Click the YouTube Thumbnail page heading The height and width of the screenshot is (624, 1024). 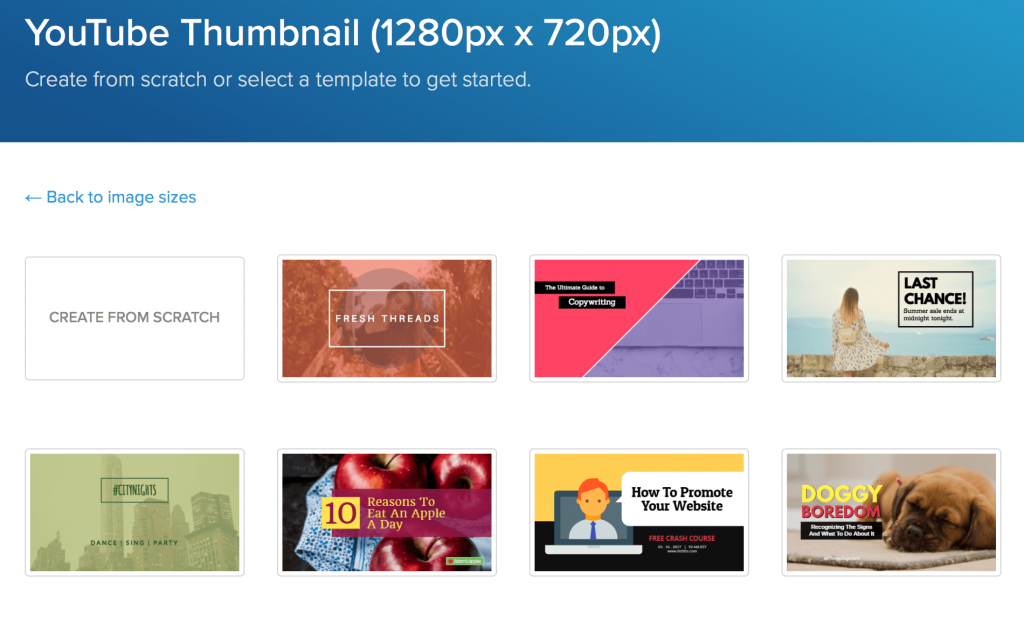tap(343, 33)
